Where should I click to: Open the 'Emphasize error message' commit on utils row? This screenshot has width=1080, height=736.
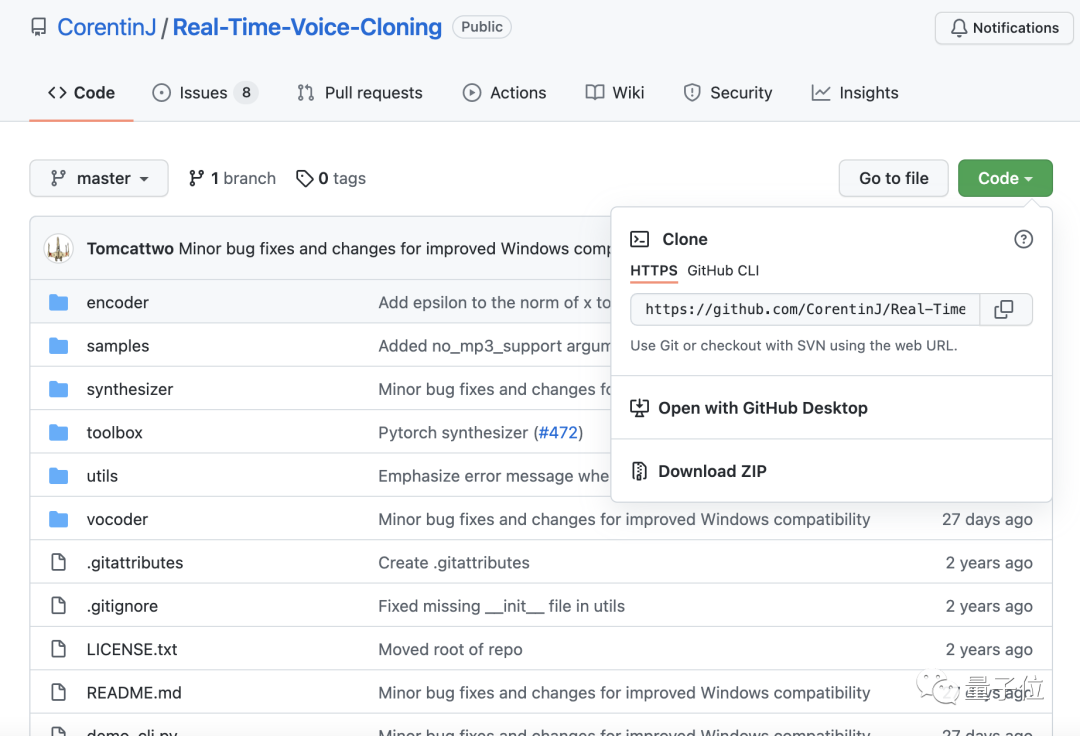[x=494, y=476]
